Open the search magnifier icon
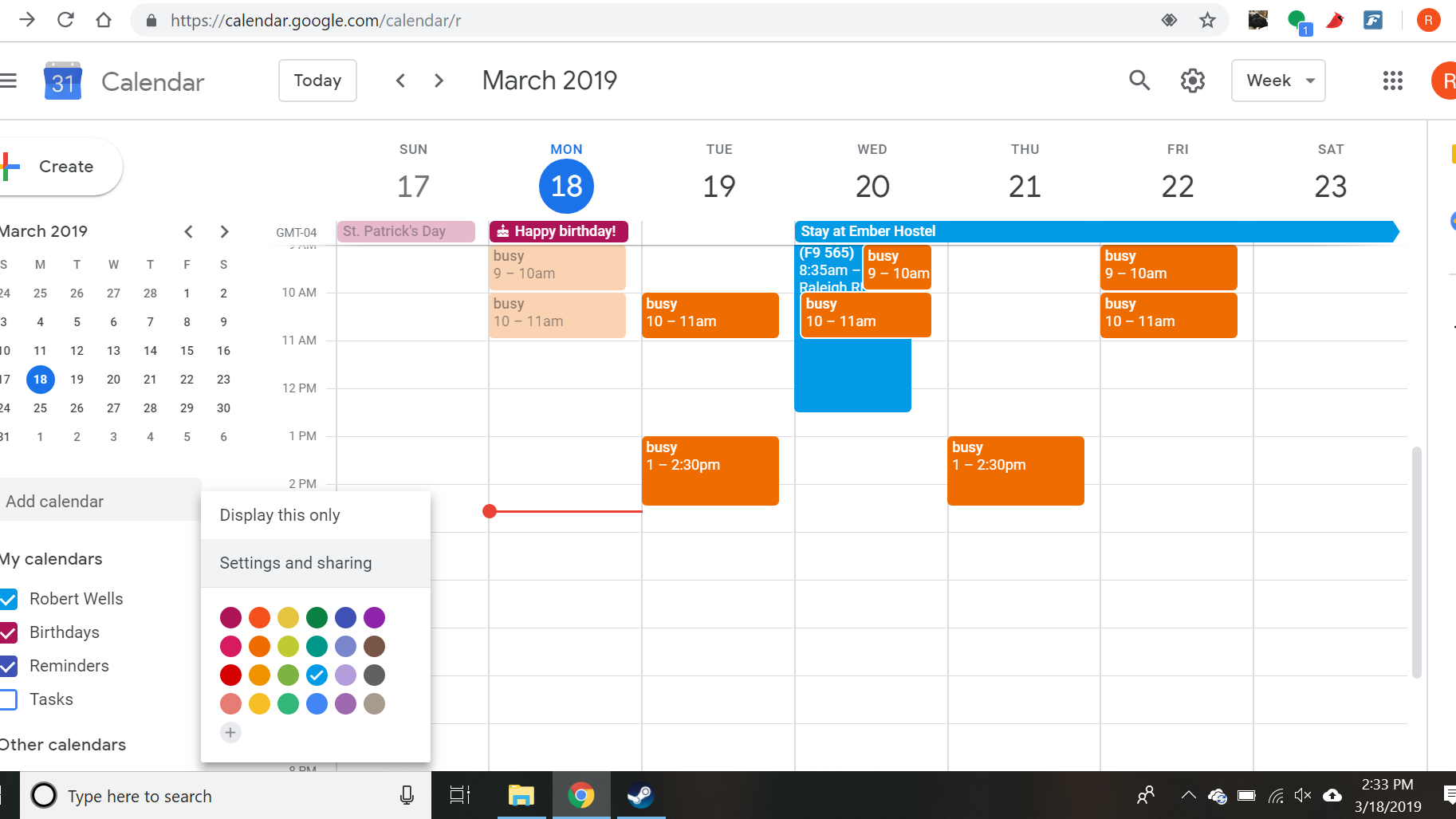Viewport: 1456px width, 819px height. [1139, 81]
